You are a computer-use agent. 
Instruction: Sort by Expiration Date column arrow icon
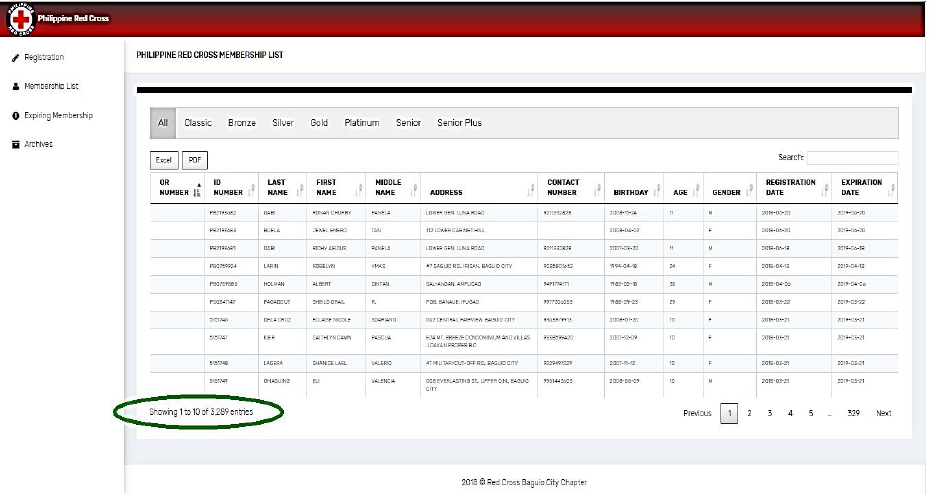pyautogui.click(x=891, y=190)
